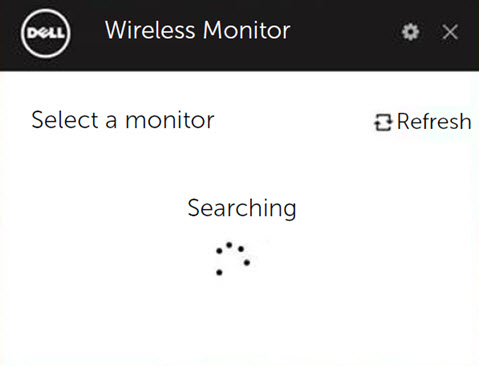Rescan for monitors using Refresh
The image size is (479, 366).
423,122
